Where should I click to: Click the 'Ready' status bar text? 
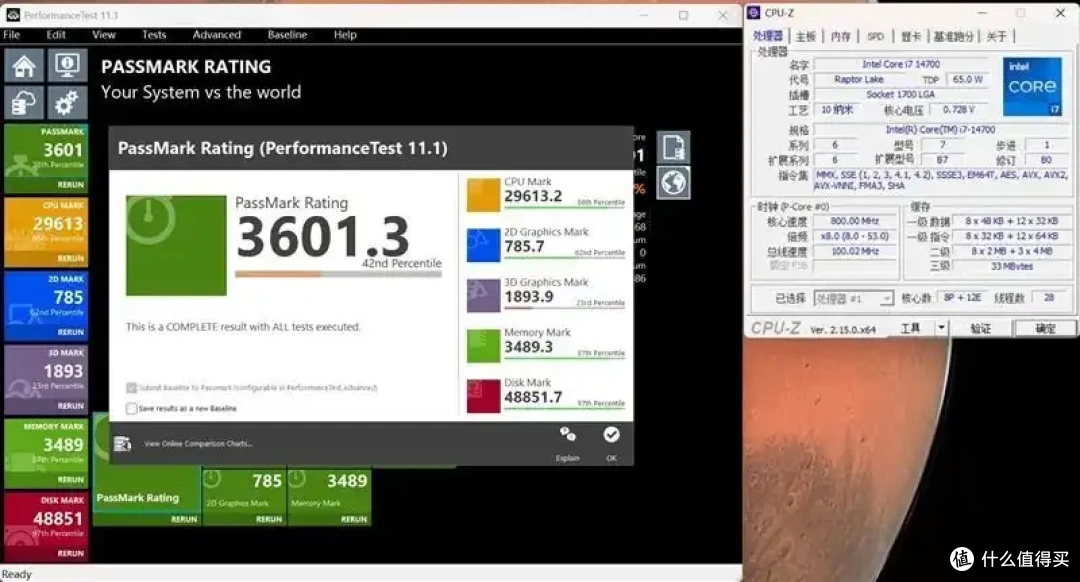[17, 574]
